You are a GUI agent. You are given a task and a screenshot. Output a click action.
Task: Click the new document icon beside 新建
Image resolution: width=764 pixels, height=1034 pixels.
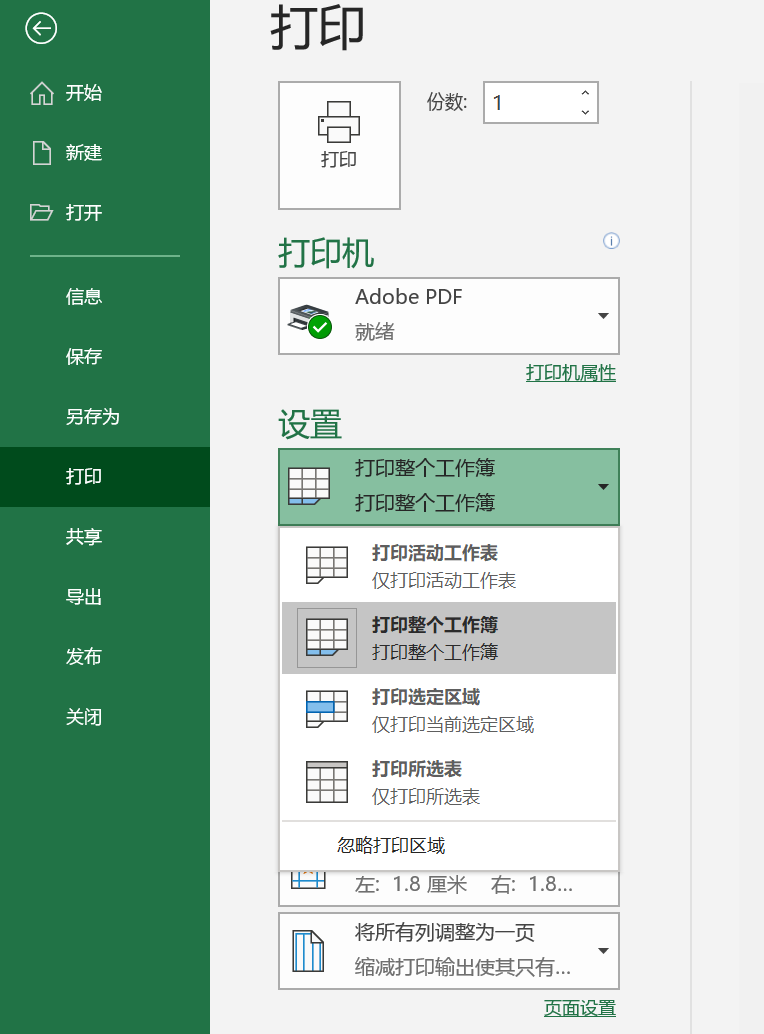point(42,152)
